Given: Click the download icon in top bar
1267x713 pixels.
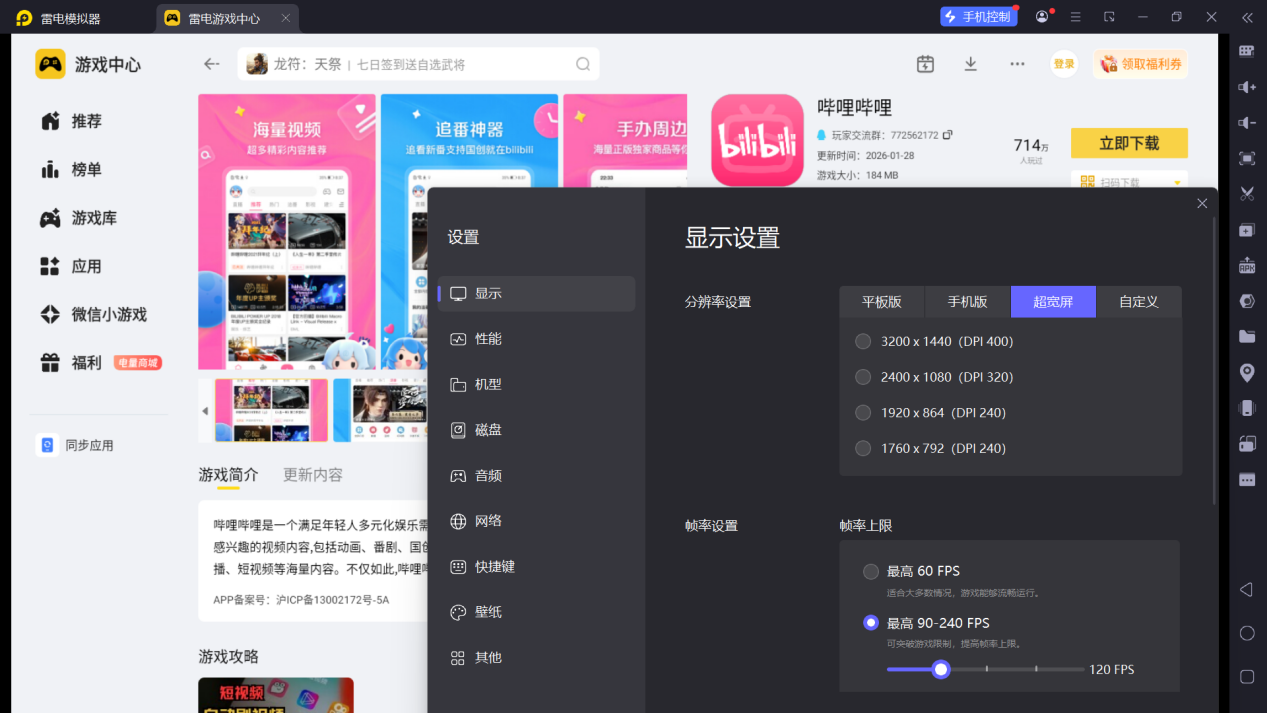Looking at the screenshot, I should pos(970,64).
